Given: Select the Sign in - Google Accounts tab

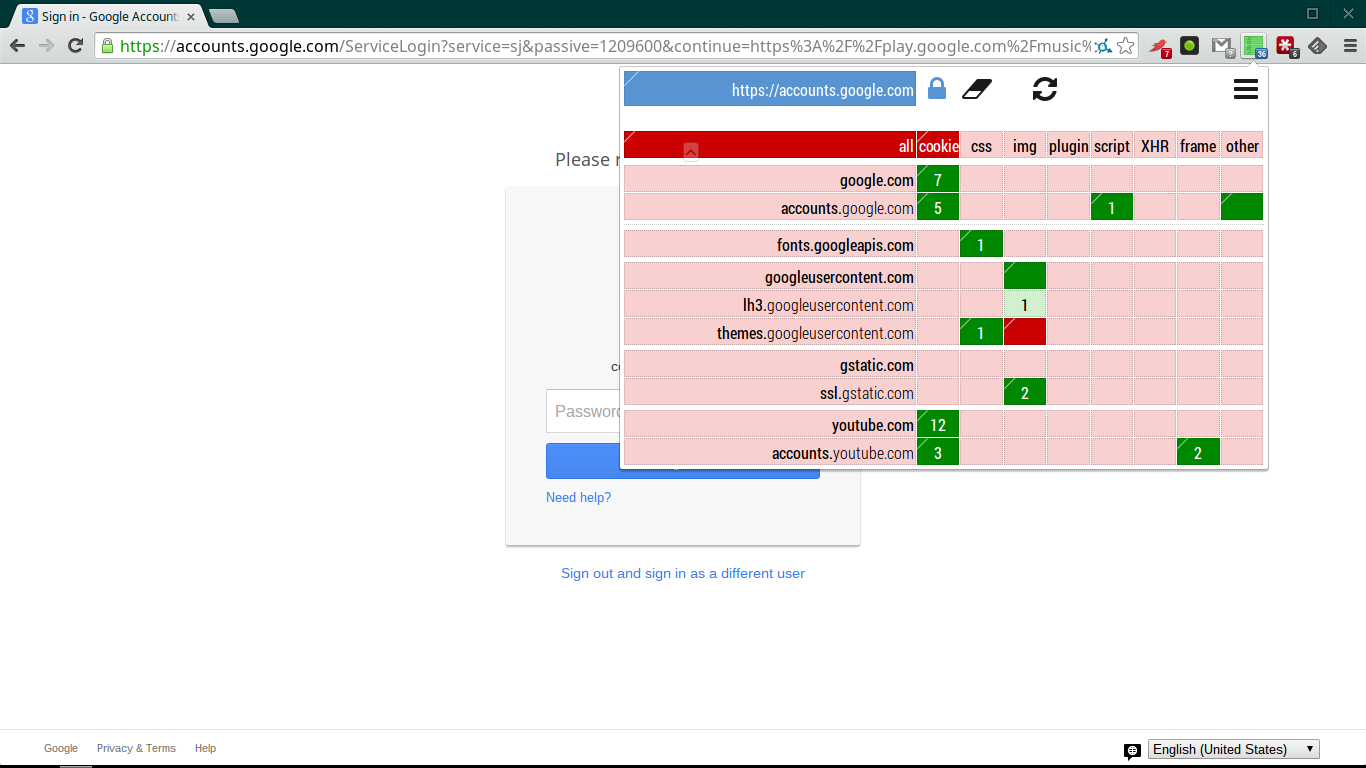Looking at the screenshot, I should (x=109, y=16).
